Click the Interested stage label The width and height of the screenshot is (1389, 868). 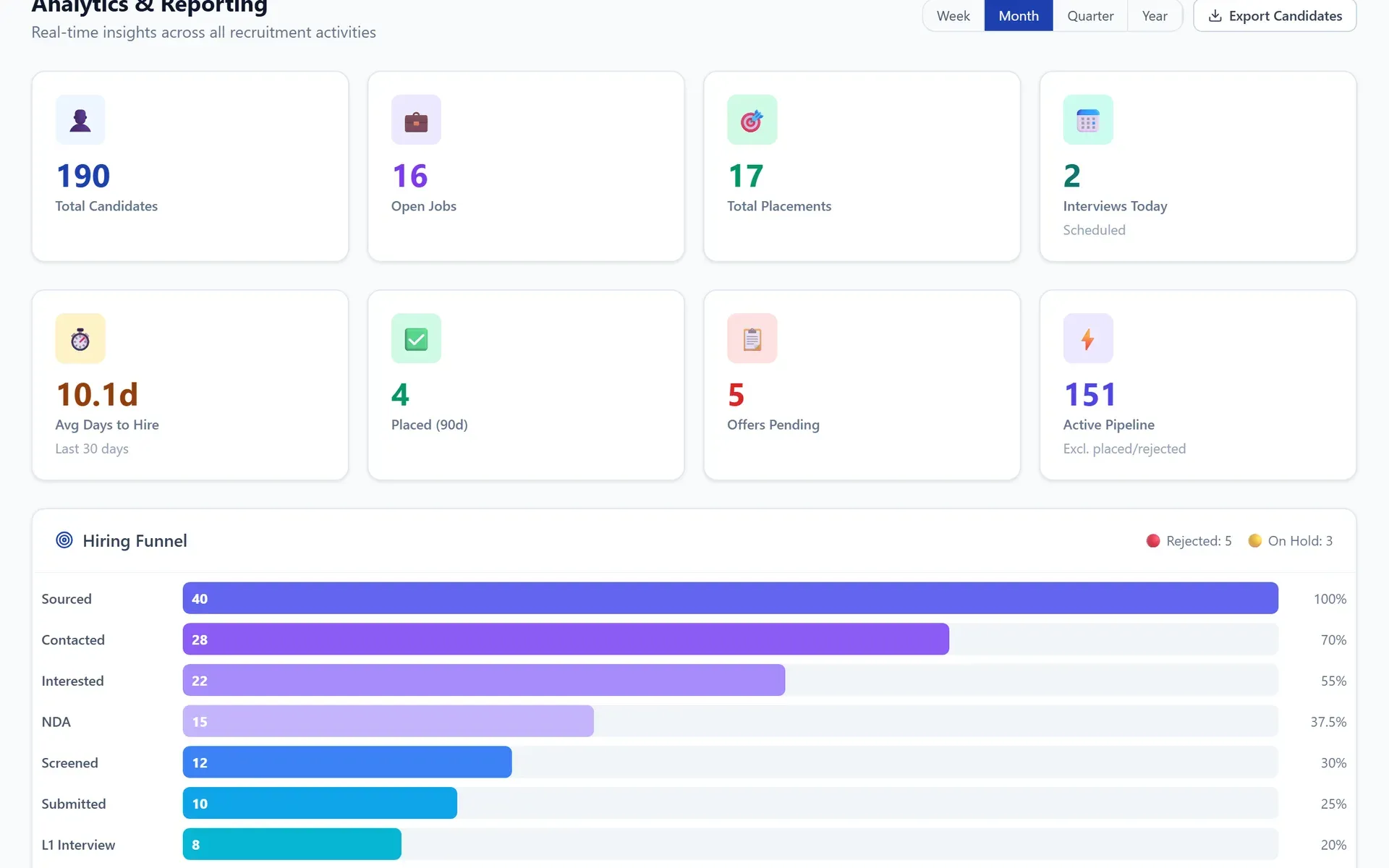72,681
